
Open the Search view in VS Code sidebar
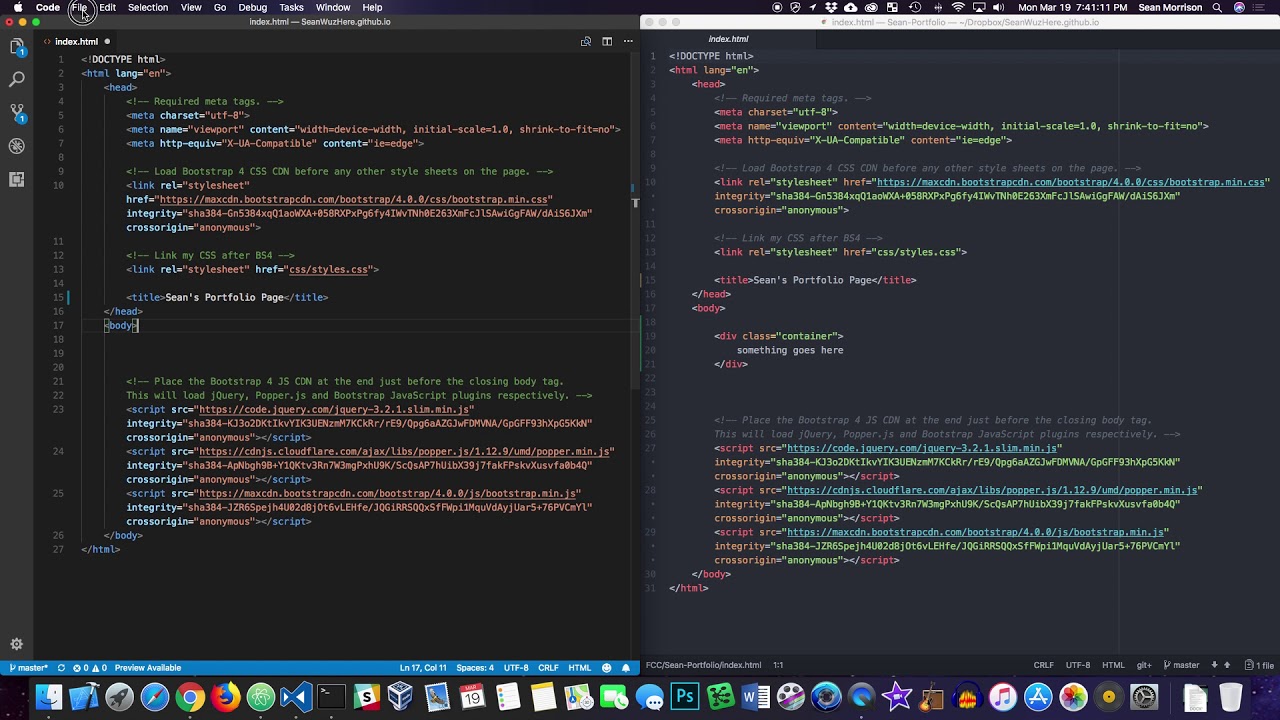coord(17,79)
